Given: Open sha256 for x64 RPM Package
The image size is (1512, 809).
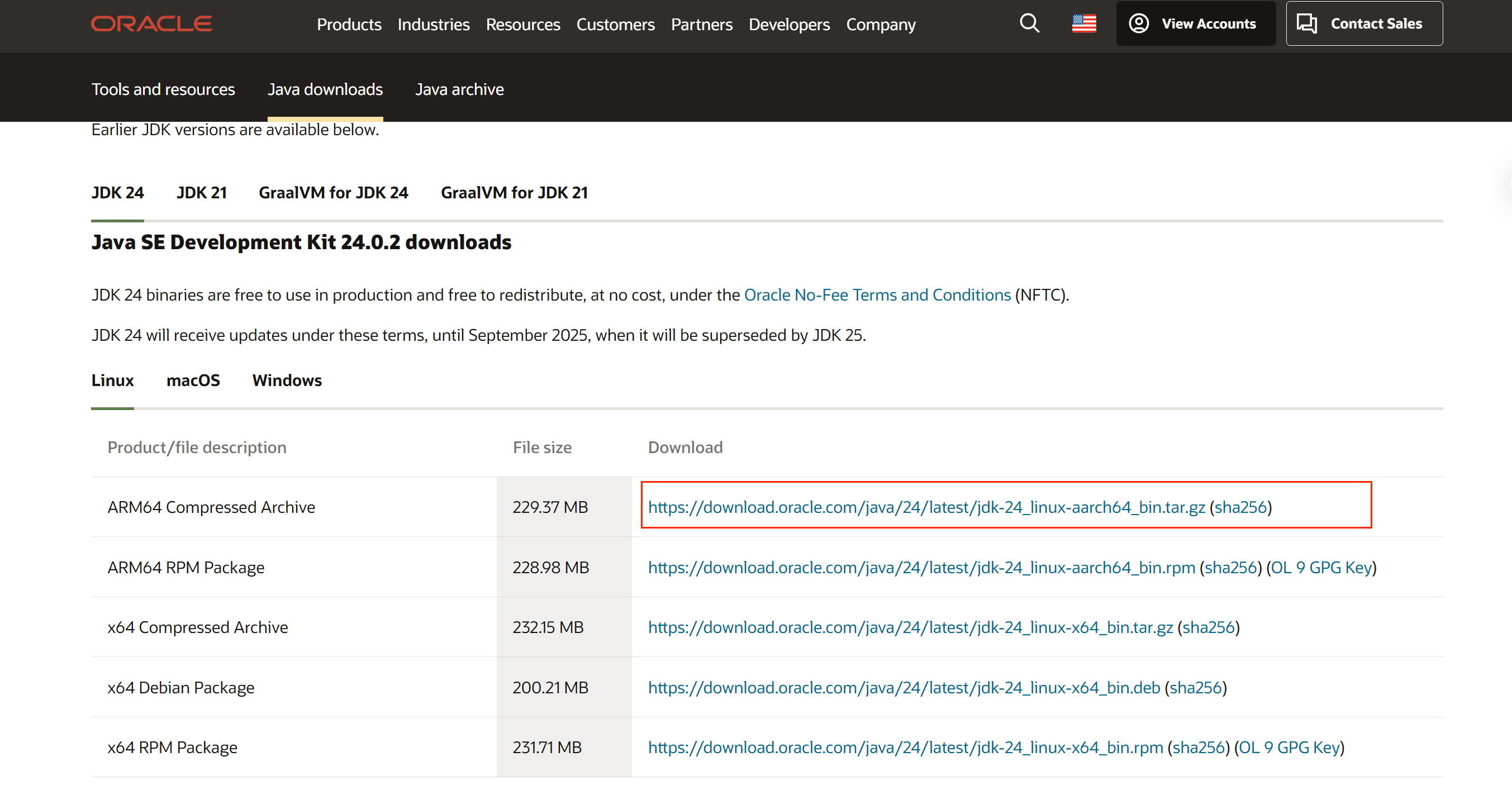Looking at the screenshot, I should 1198,748.
